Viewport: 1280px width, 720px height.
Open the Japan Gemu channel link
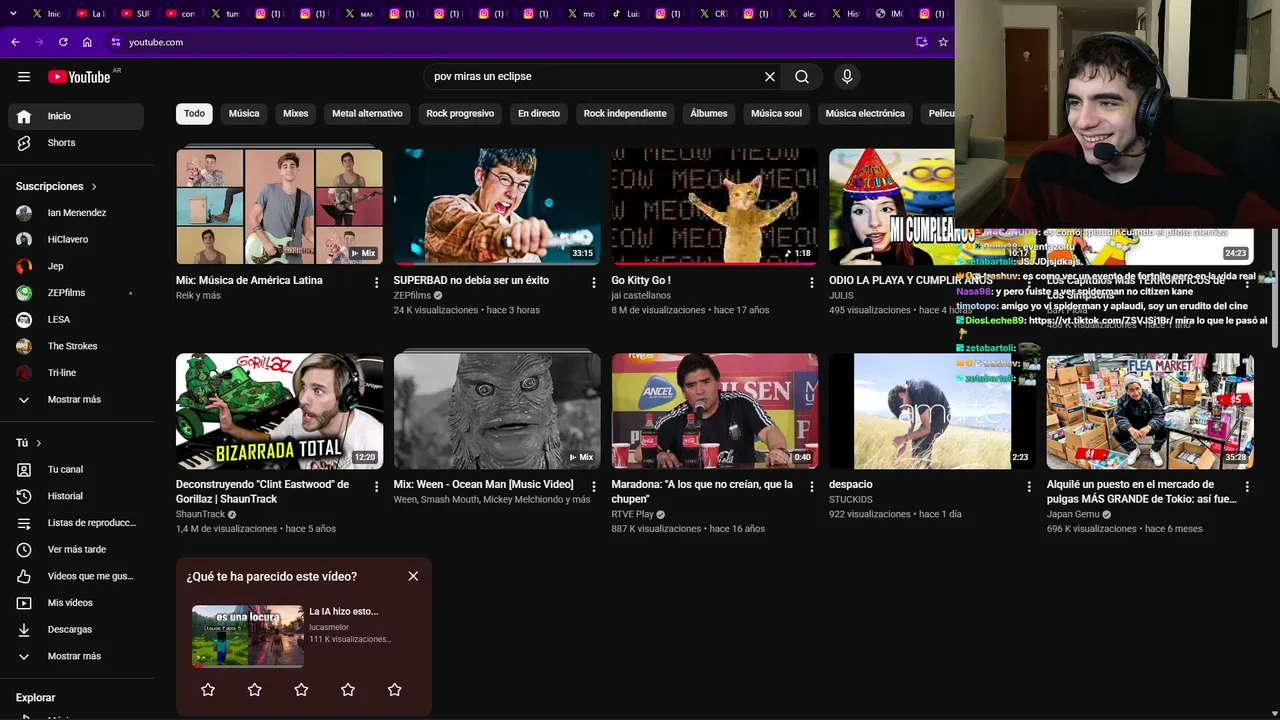click(1073, 514)
